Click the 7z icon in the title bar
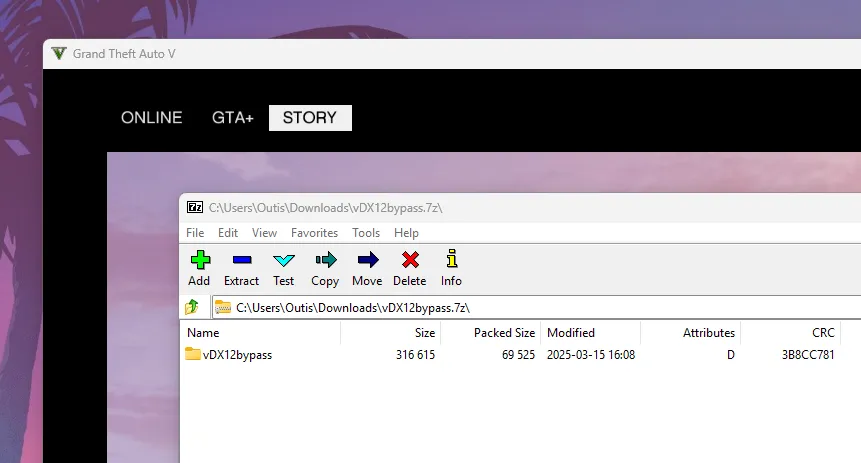Viewport: 861px width, 463px height. (195, 207)
